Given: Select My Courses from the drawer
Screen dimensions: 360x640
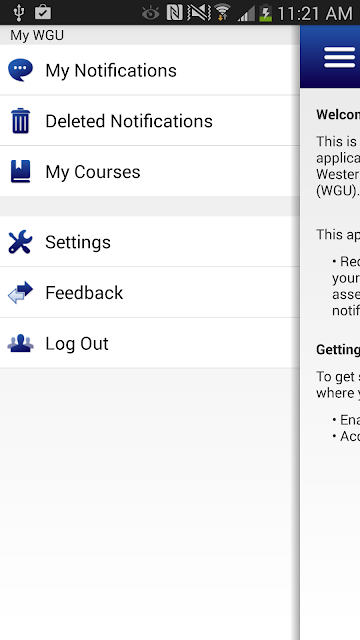Looking at the screenshot, I should 150,171.
